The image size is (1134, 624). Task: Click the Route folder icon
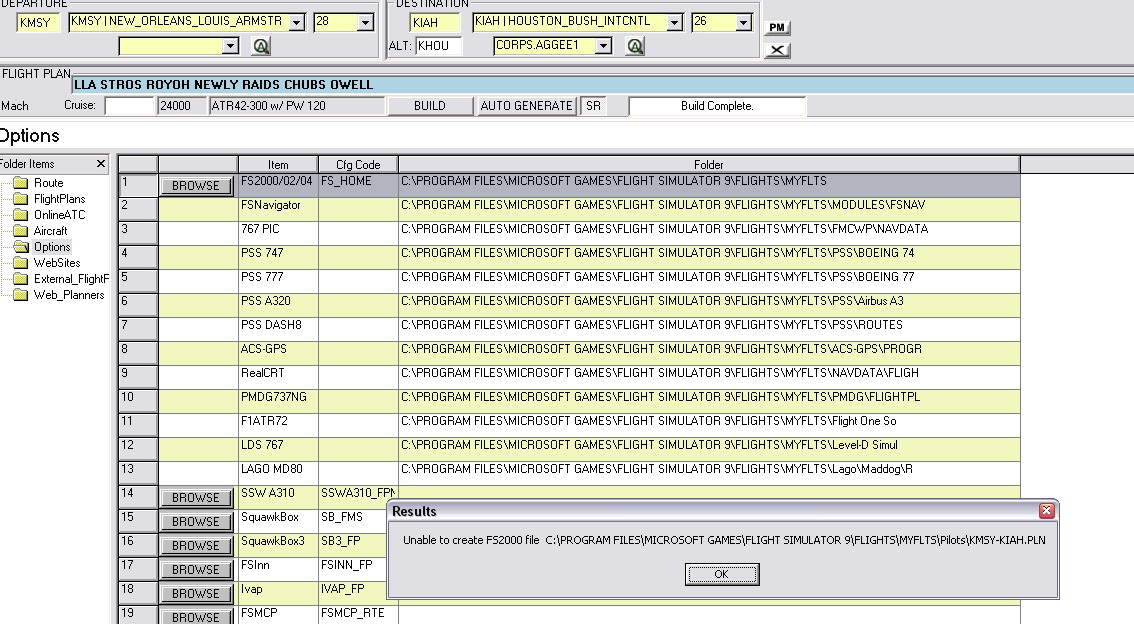[21, 183]
